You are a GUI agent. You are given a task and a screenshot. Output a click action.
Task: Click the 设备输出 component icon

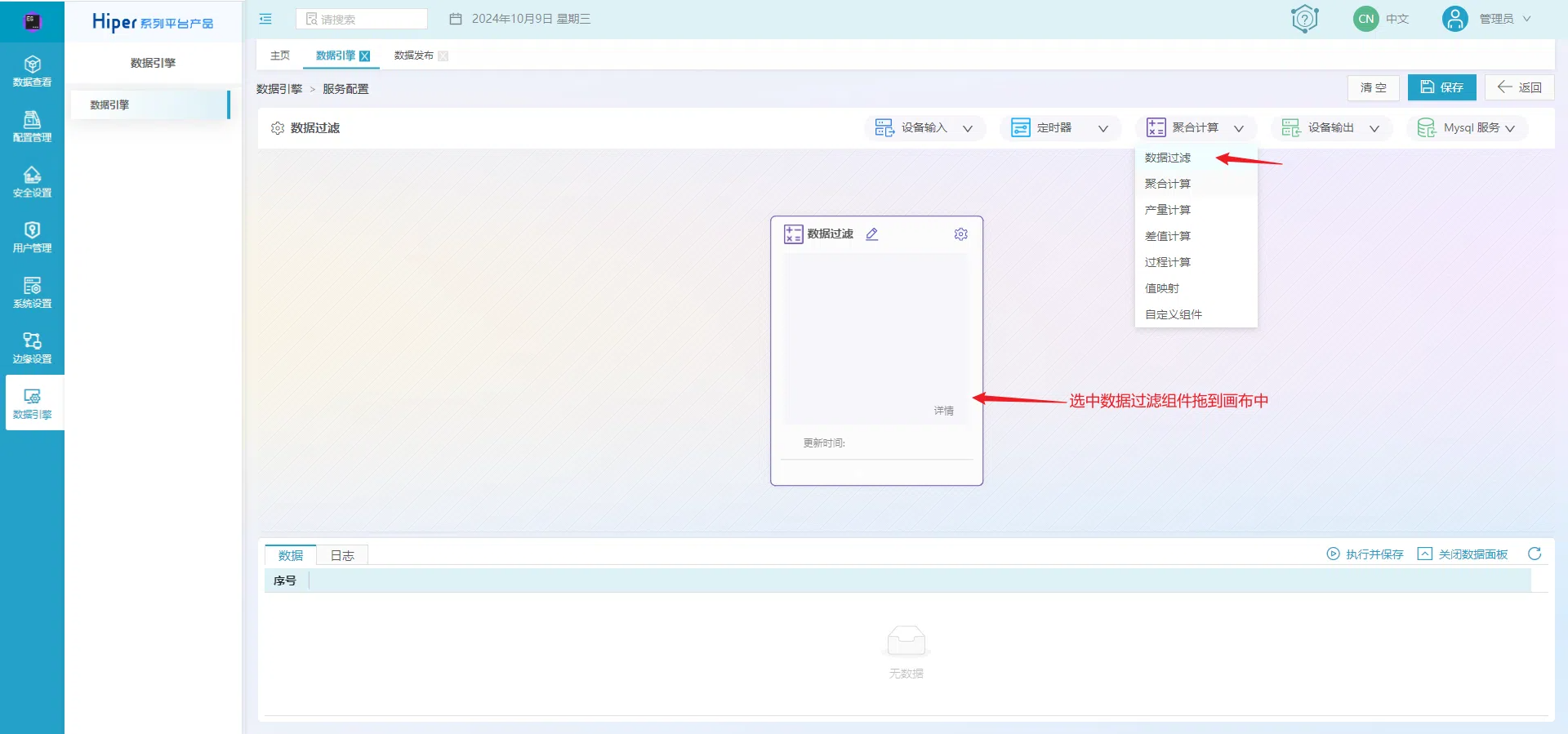point(1291,127)
